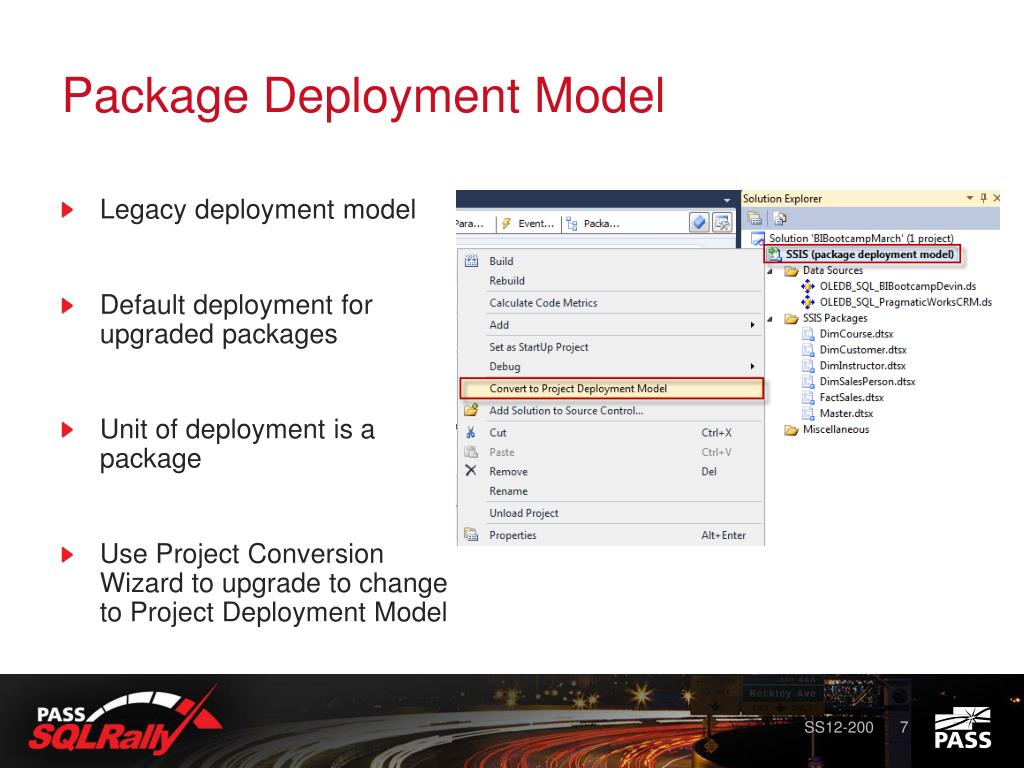Select OLEDB_SQL_PragmaticWorksCRM.ds file name
The height and width of the screenshot is (768, 1024).
(906, 302)
